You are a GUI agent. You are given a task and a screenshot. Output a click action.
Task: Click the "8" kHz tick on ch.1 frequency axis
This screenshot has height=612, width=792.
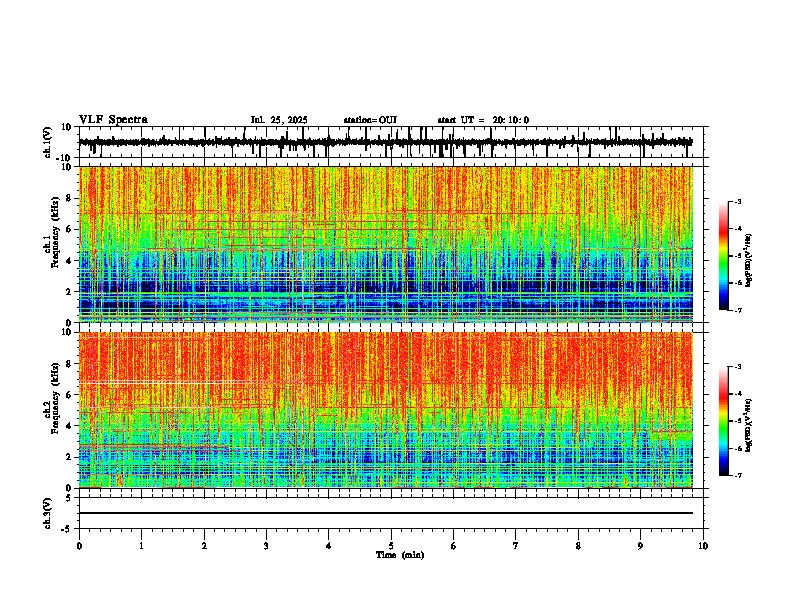click(x=70, y=198)
